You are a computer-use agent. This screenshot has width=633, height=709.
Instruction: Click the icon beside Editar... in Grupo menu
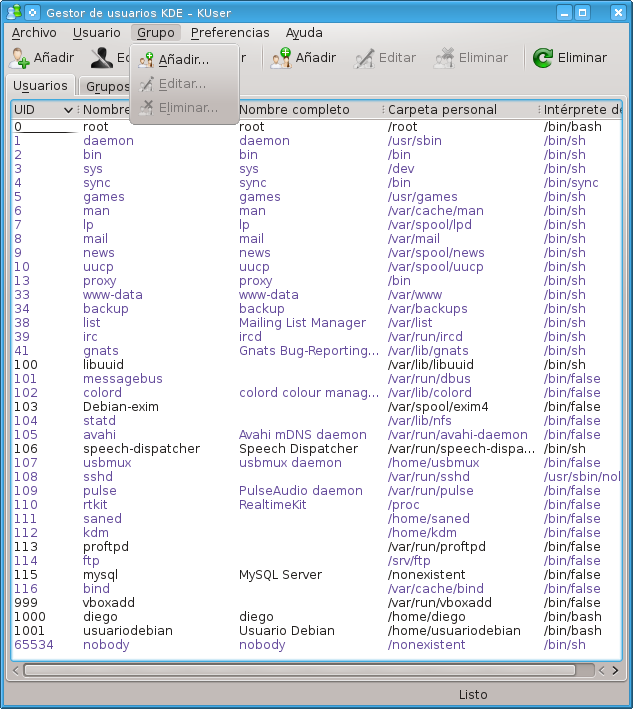146,84
